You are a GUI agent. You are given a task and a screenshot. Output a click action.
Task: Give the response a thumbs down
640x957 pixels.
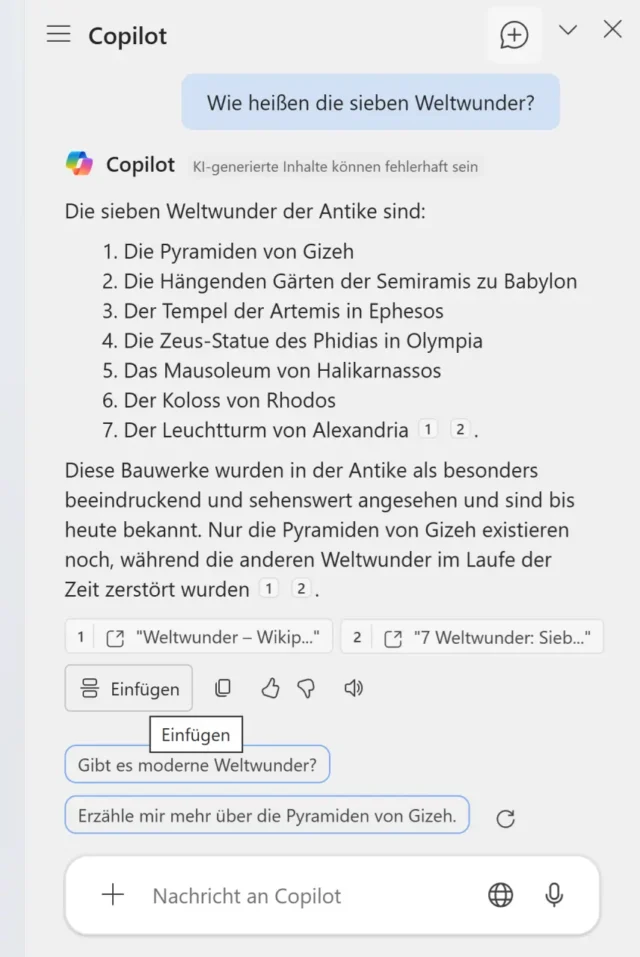click(x=307, y=688)
